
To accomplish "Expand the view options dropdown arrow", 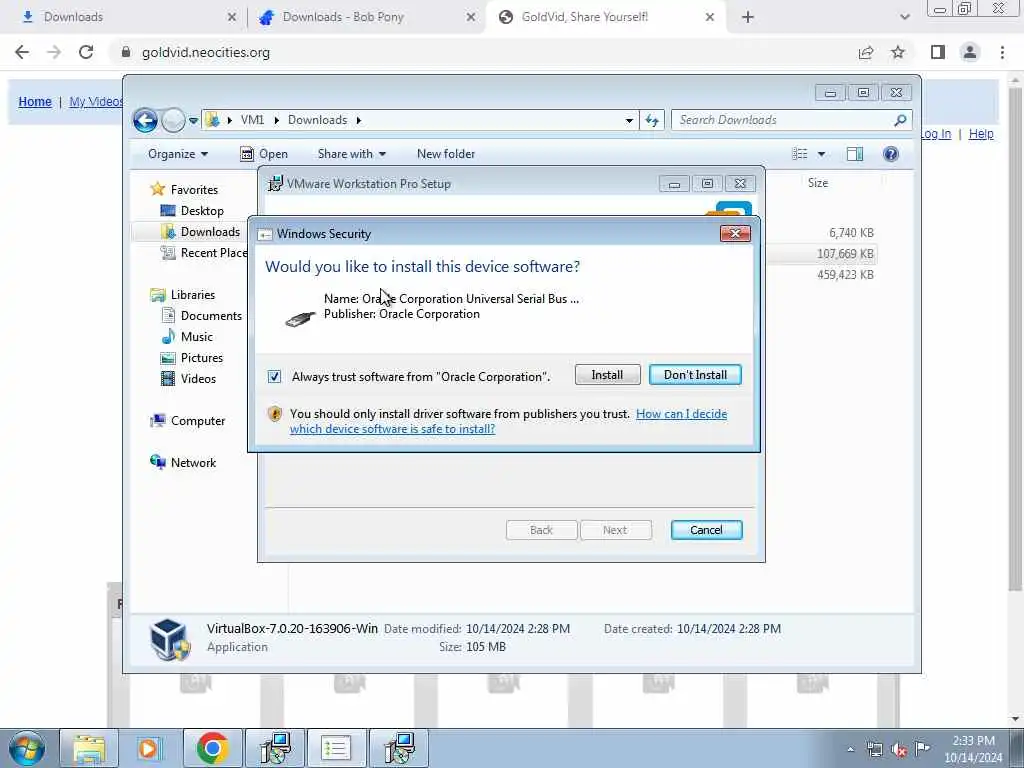I will (822, 154).
